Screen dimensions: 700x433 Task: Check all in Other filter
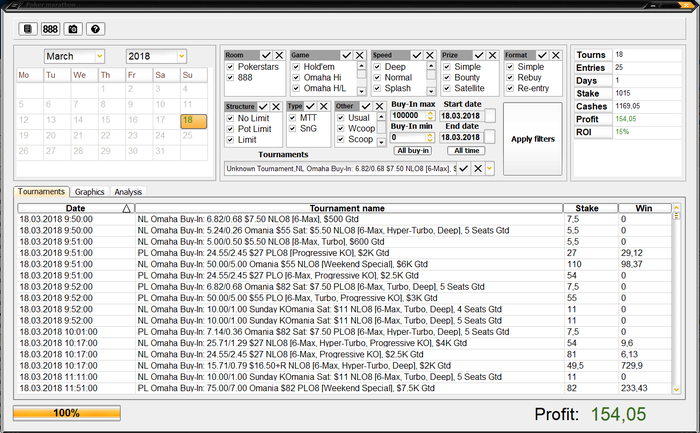(366, 106)
